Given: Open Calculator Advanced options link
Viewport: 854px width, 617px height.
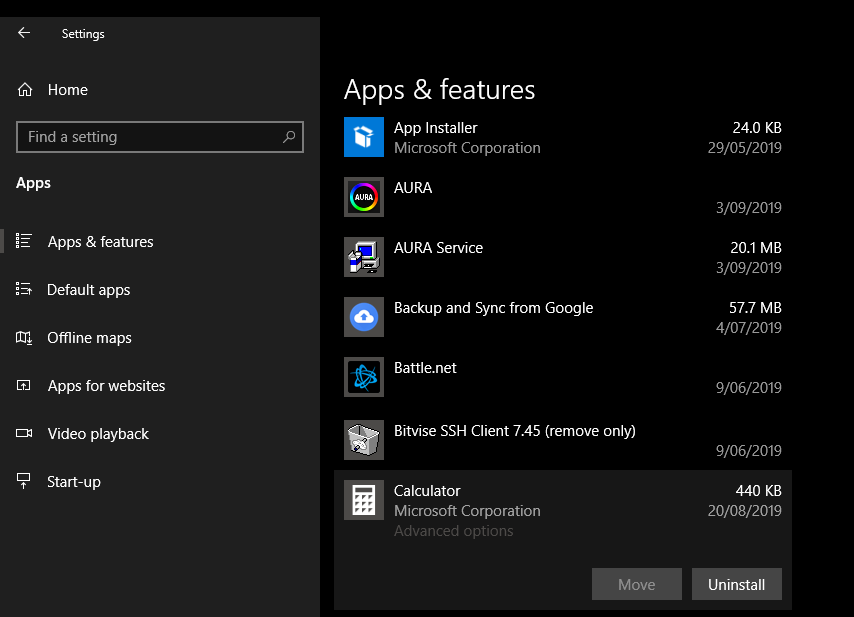Looking at the screenshot, I should (x=453, y=531).
